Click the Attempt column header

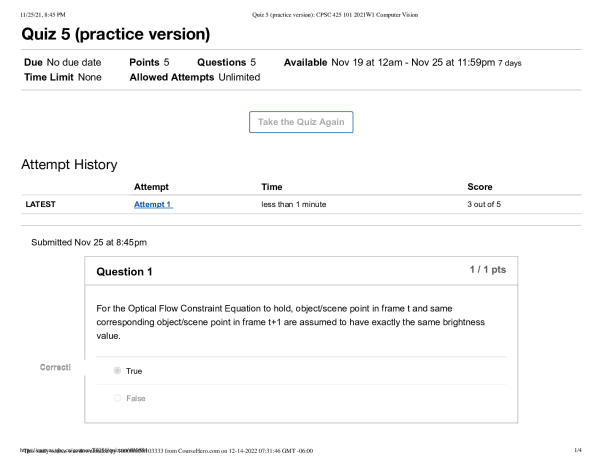pos(151,187)
